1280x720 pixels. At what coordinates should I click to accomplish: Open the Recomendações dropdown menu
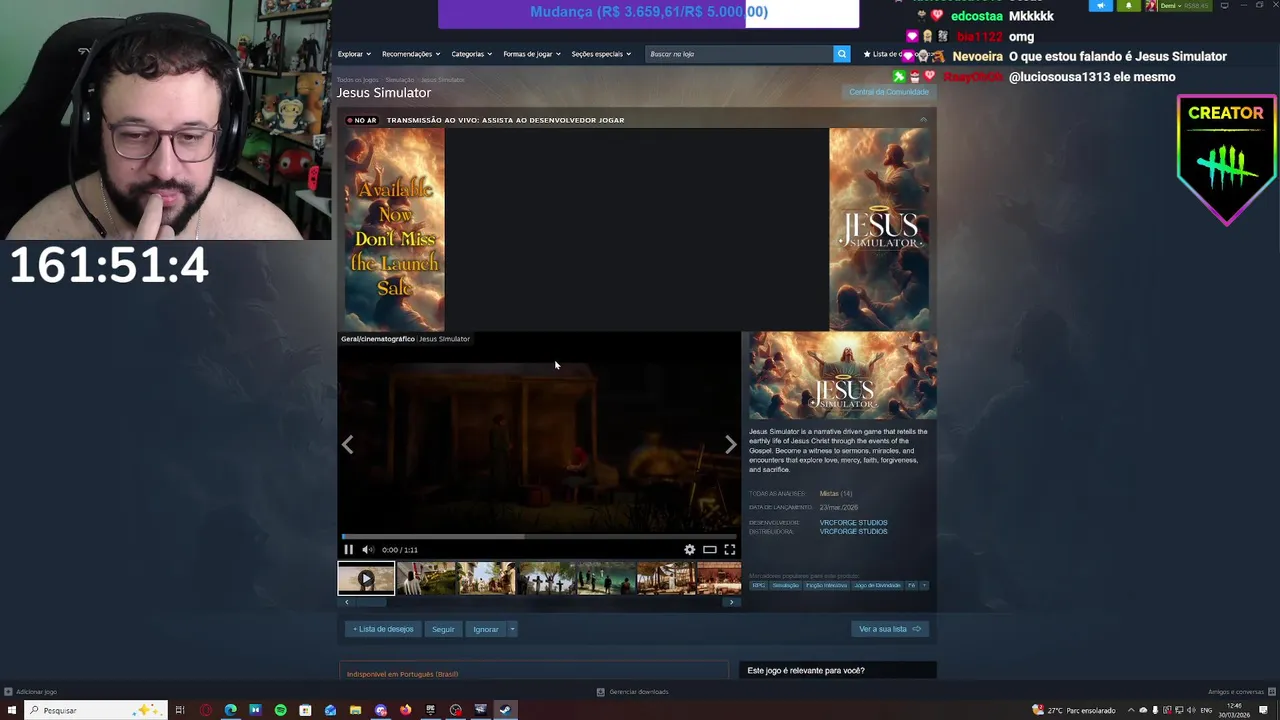click(x=411, y=54)
